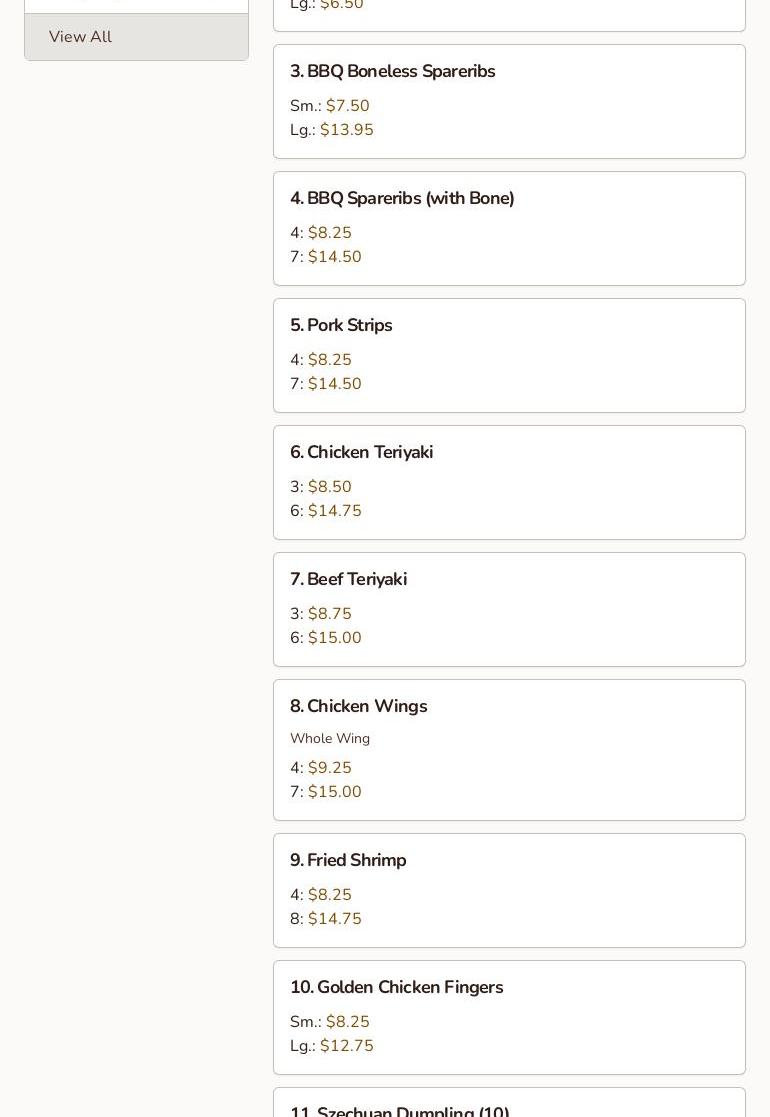
Task: Select the BBQ Boneless Spareribs item title
Action: click(392, 72)
